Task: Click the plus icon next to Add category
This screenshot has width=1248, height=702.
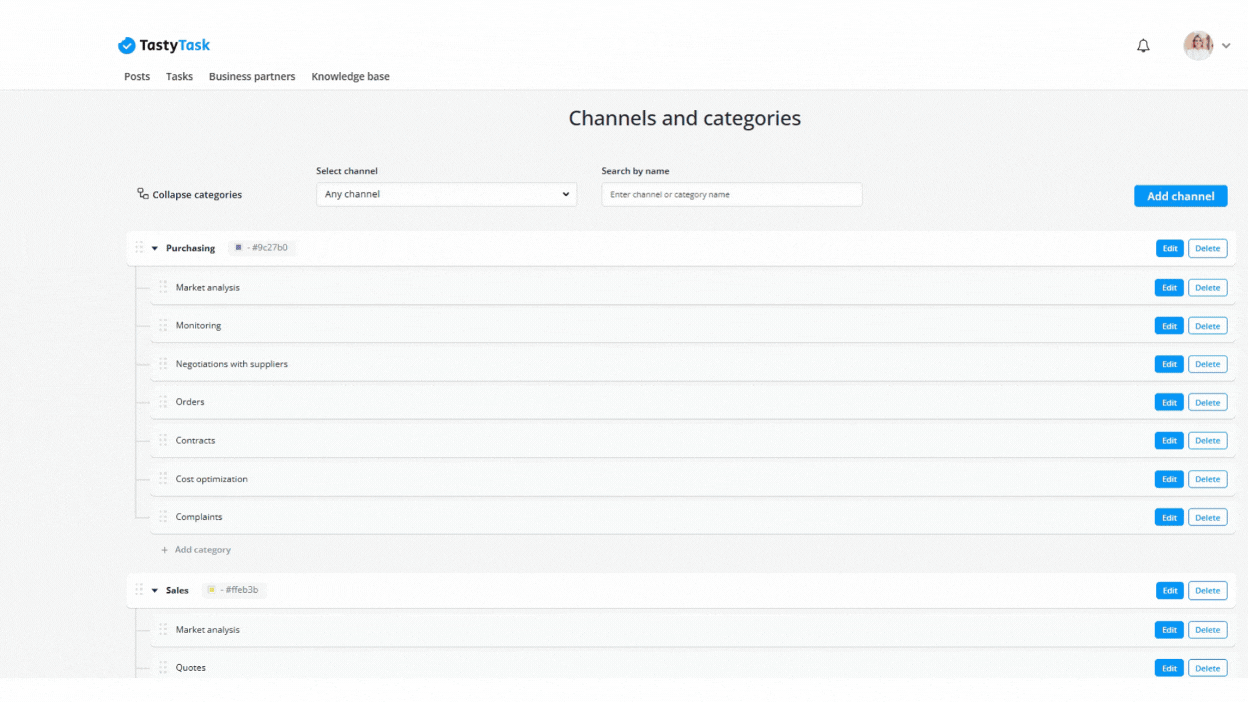Action: pos(165,550)
